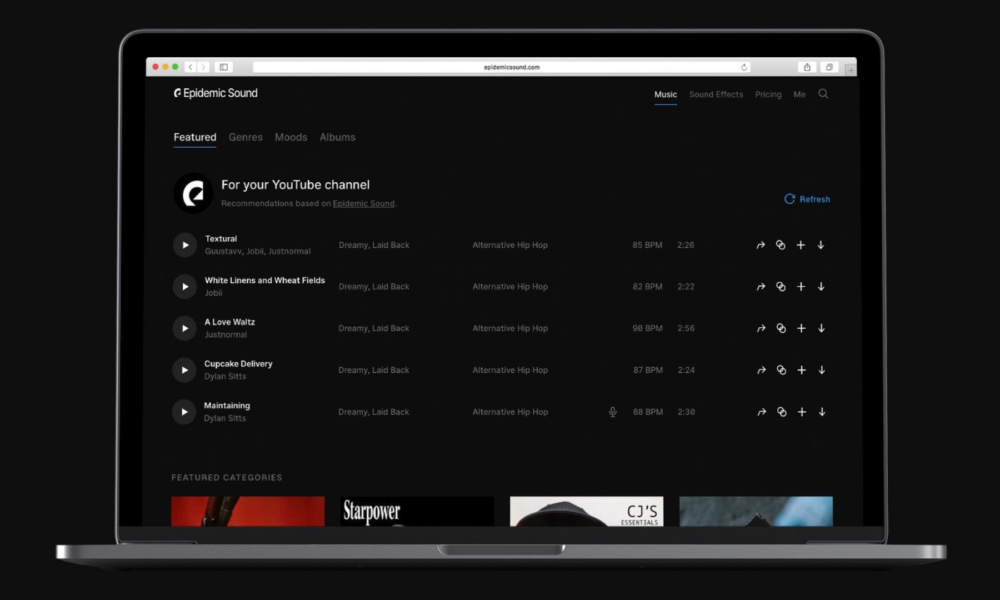Open the site search

tap(823, 94)
